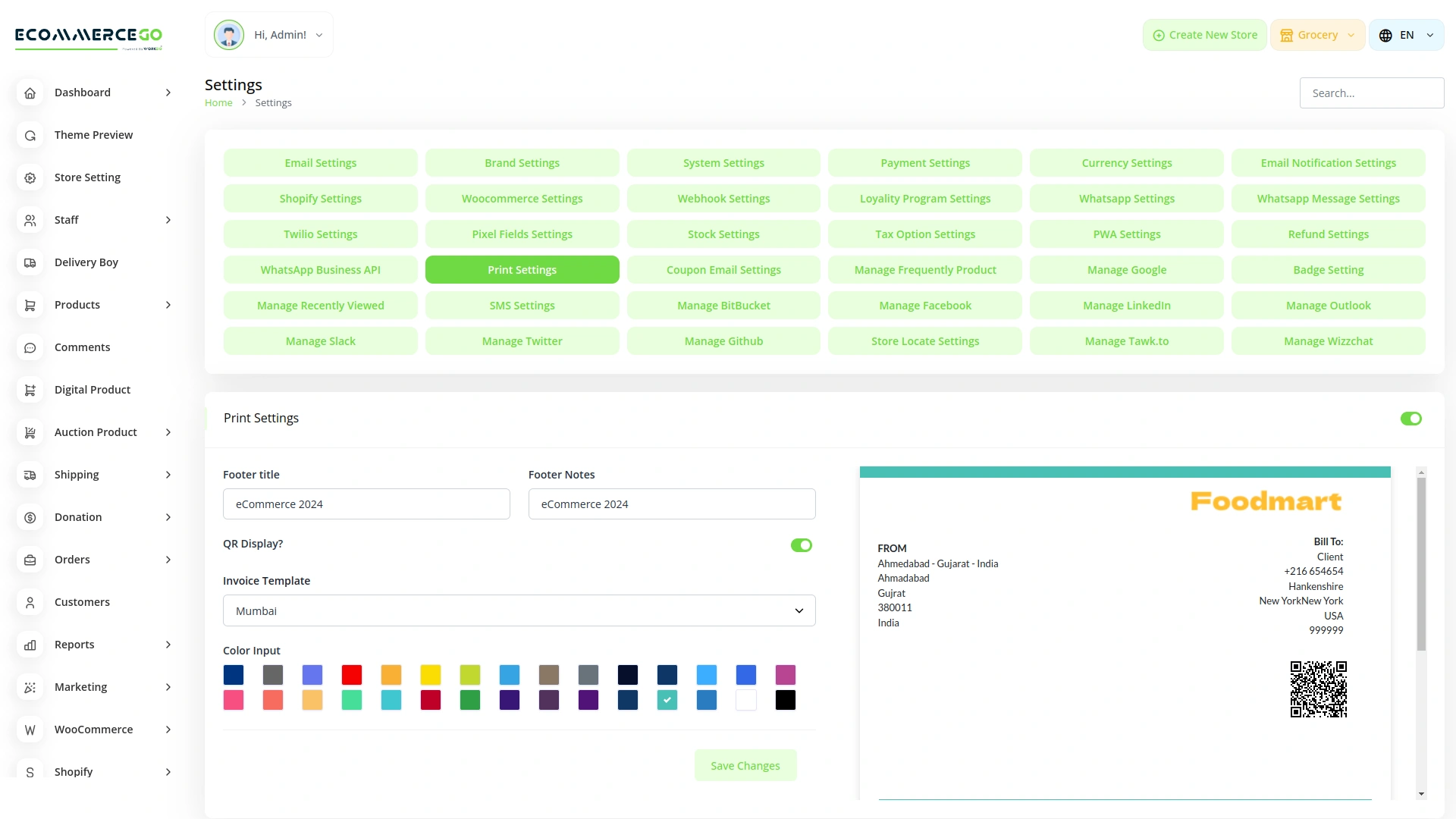The image size is (1456, 819).
Task: Open the Digital Product sidebar icon
Action: (30, 390)
